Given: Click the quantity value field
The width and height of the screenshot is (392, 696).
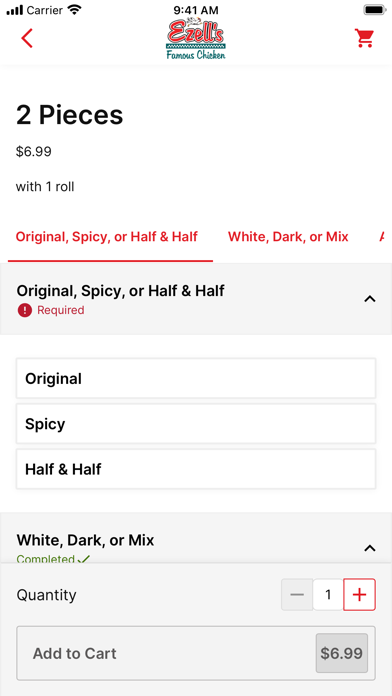Looking at the screenshot, I should (x=328, y=595).
